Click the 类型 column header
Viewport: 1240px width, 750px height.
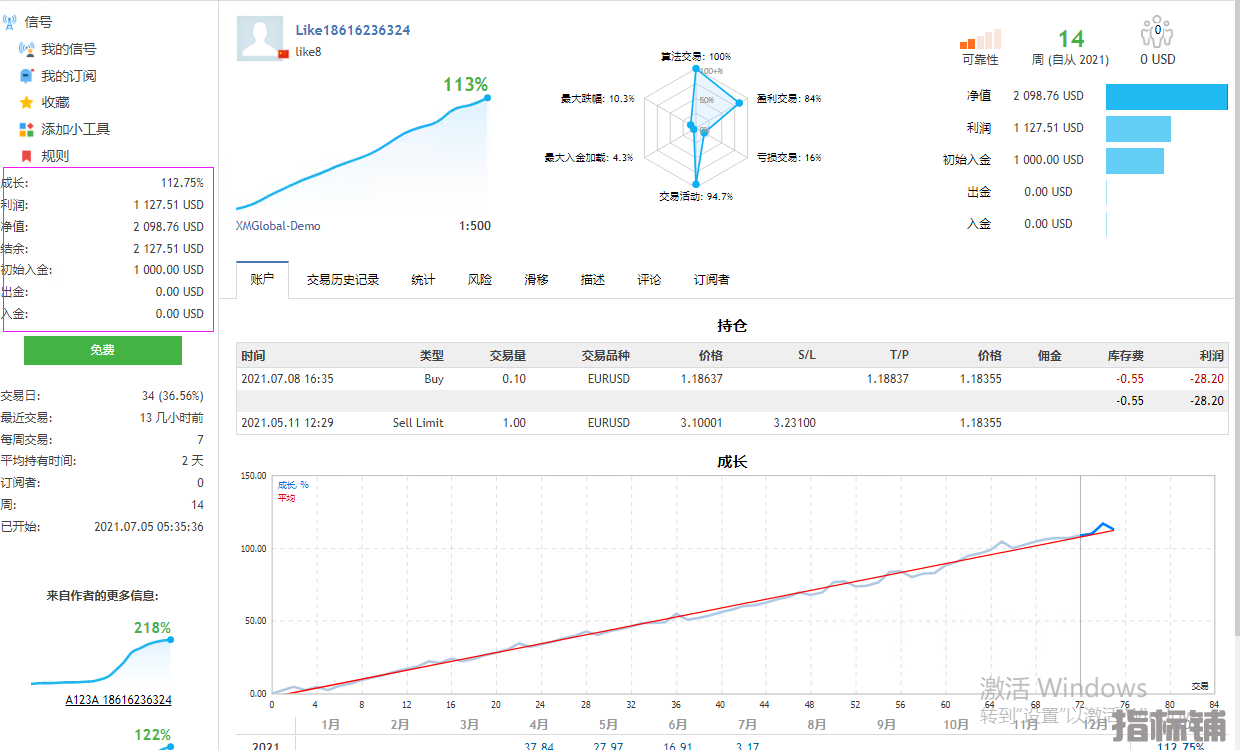(x=432, y=356)
